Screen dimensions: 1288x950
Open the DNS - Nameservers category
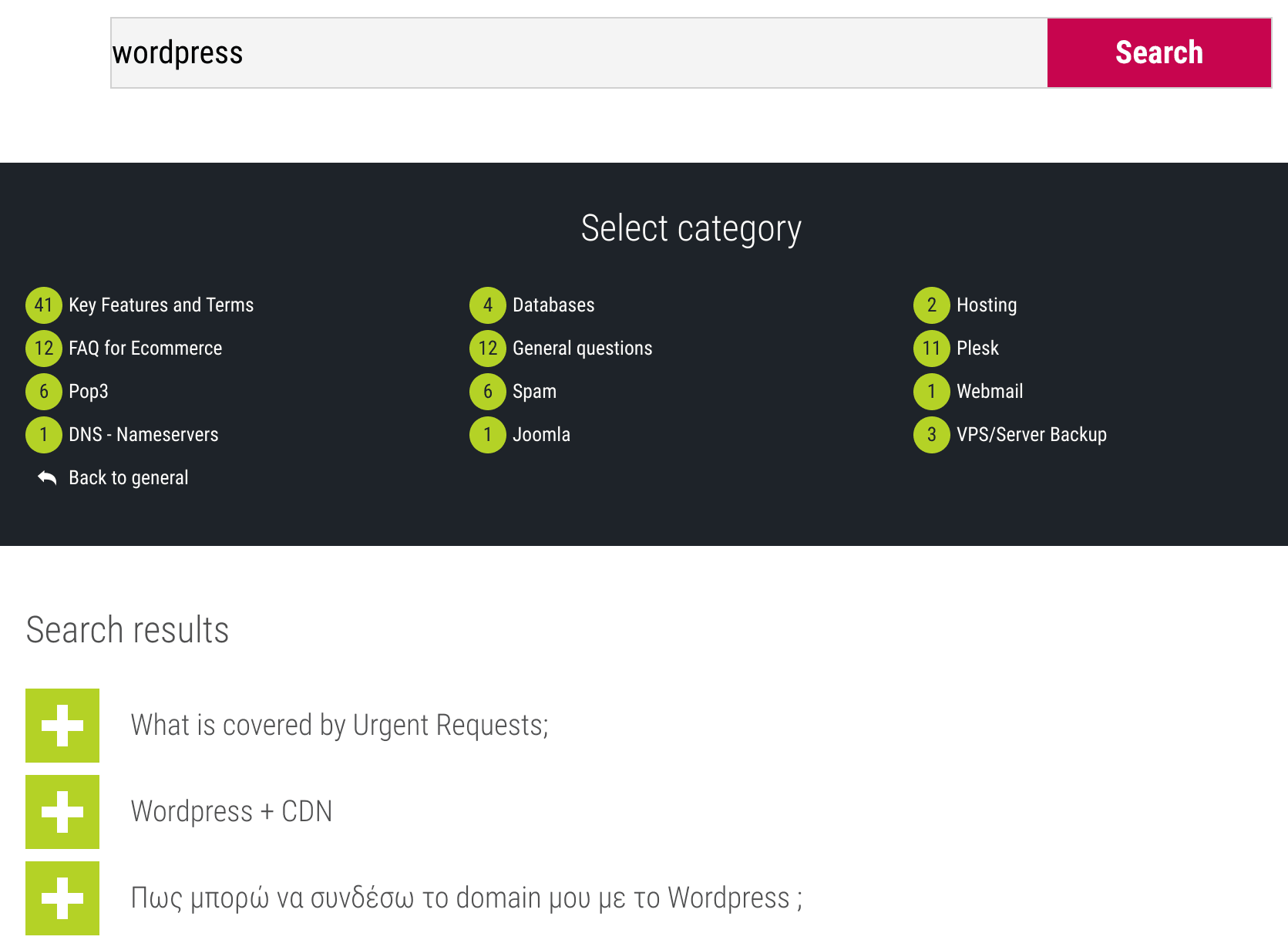(x=143, y=435)
